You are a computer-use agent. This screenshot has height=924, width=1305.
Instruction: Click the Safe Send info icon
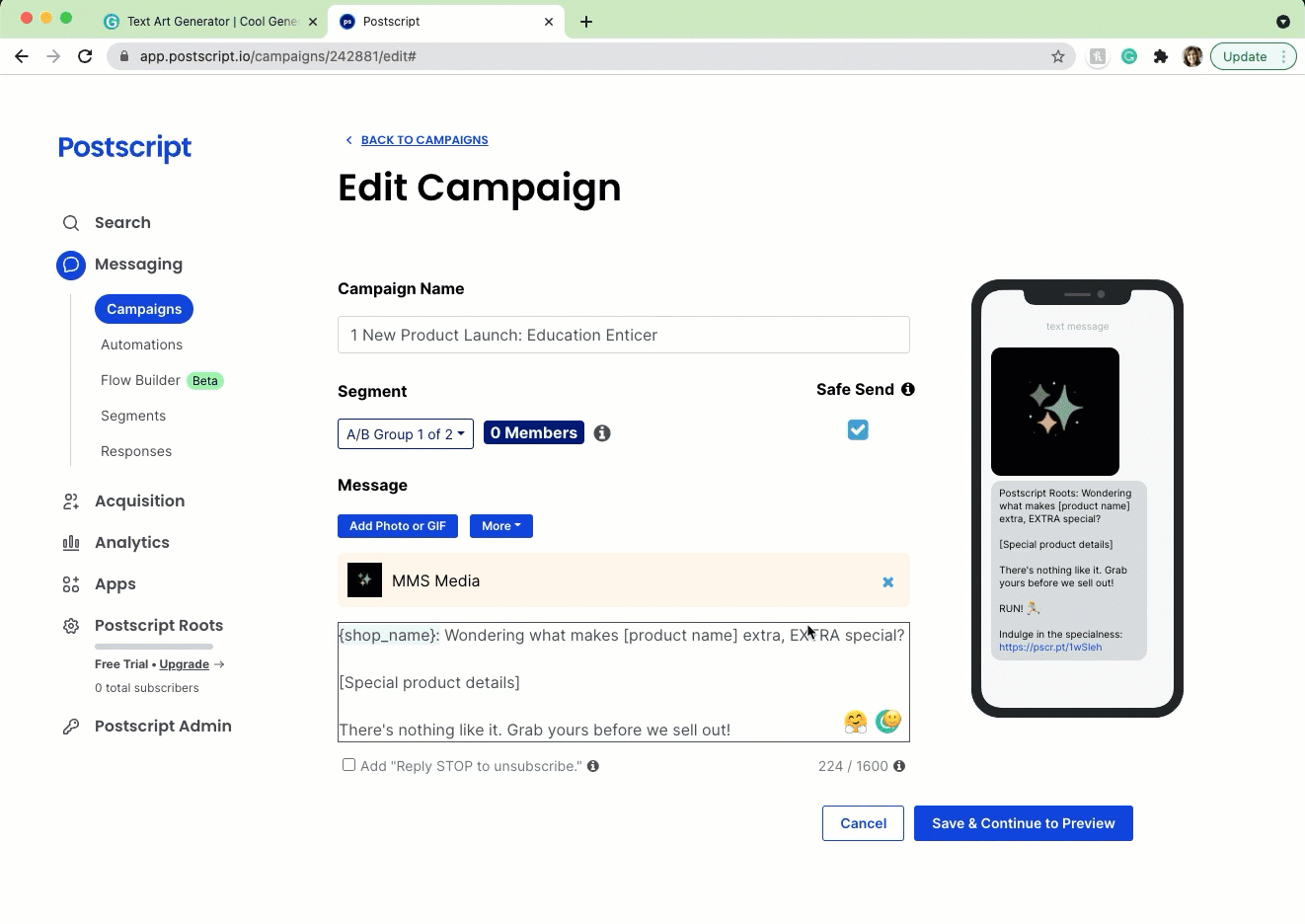[x=908, y=389]
